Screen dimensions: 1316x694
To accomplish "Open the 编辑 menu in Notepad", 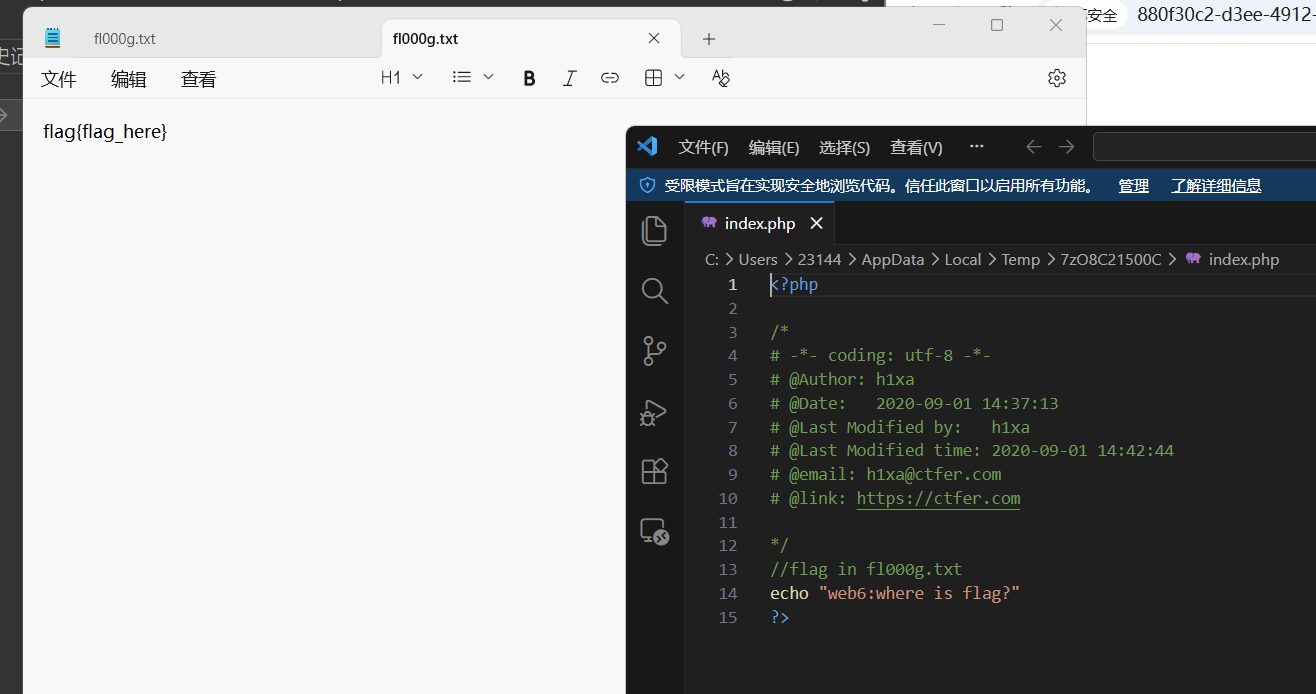I will tap(128, 80).
